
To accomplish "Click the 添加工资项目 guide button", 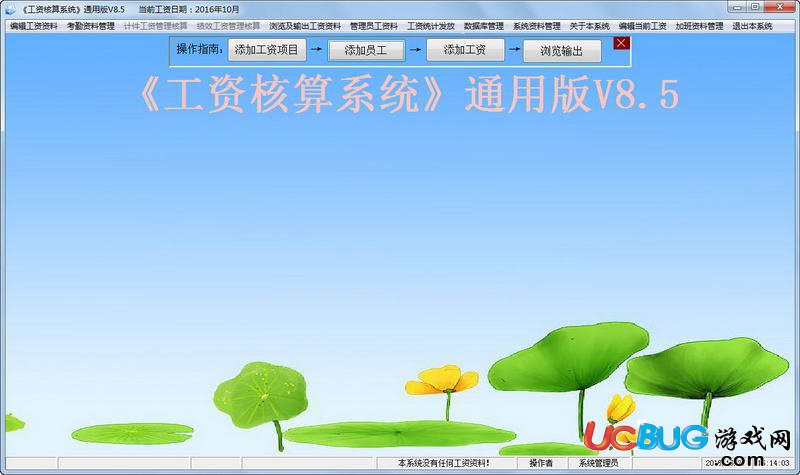I will [267, 50].
